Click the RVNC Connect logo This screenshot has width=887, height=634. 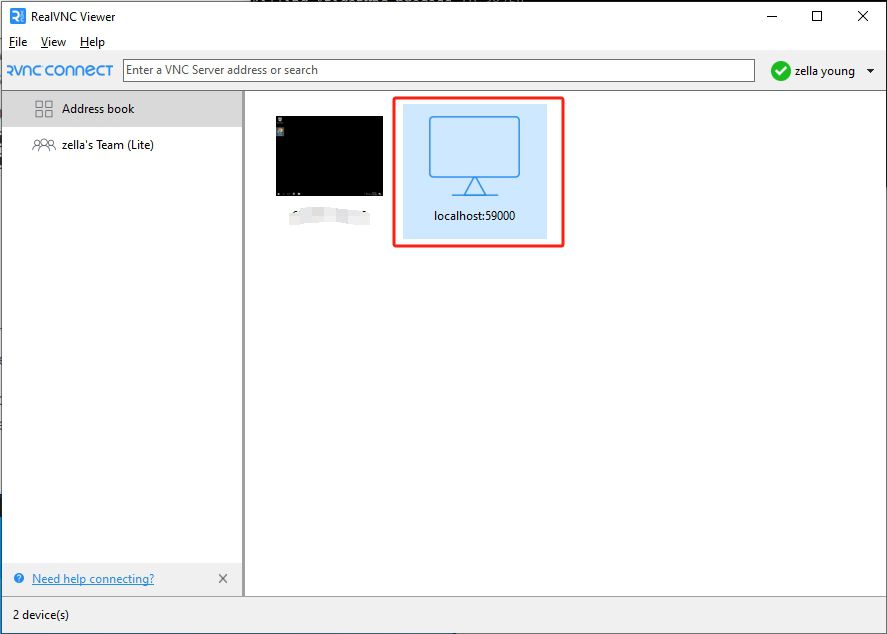coord(59,70)
